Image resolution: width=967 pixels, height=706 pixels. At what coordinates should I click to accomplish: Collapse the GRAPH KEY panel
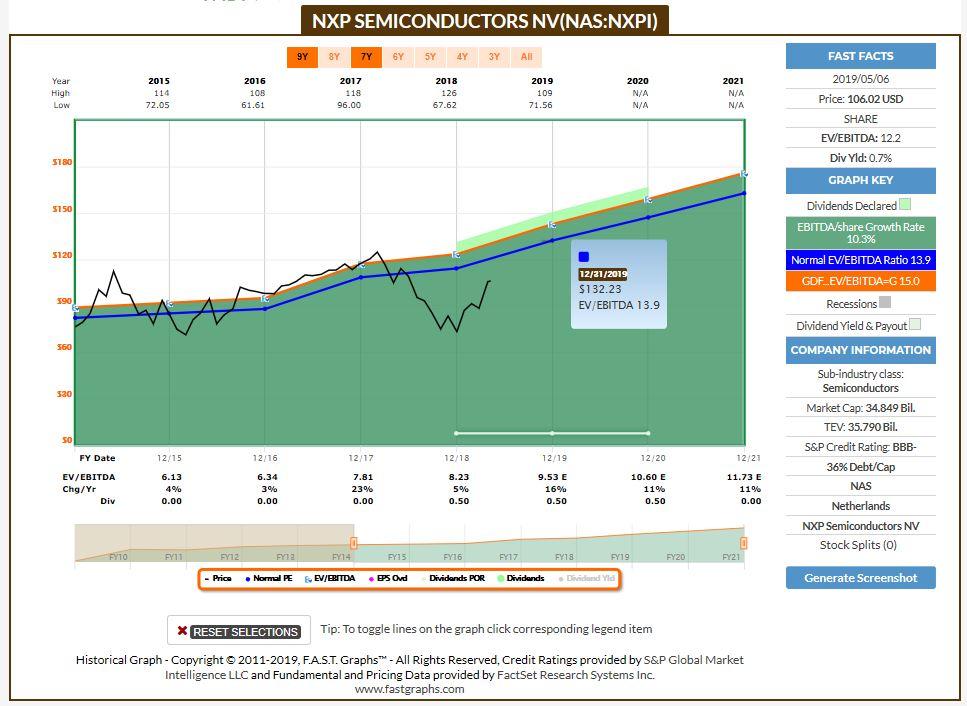(x=861, y=181)
